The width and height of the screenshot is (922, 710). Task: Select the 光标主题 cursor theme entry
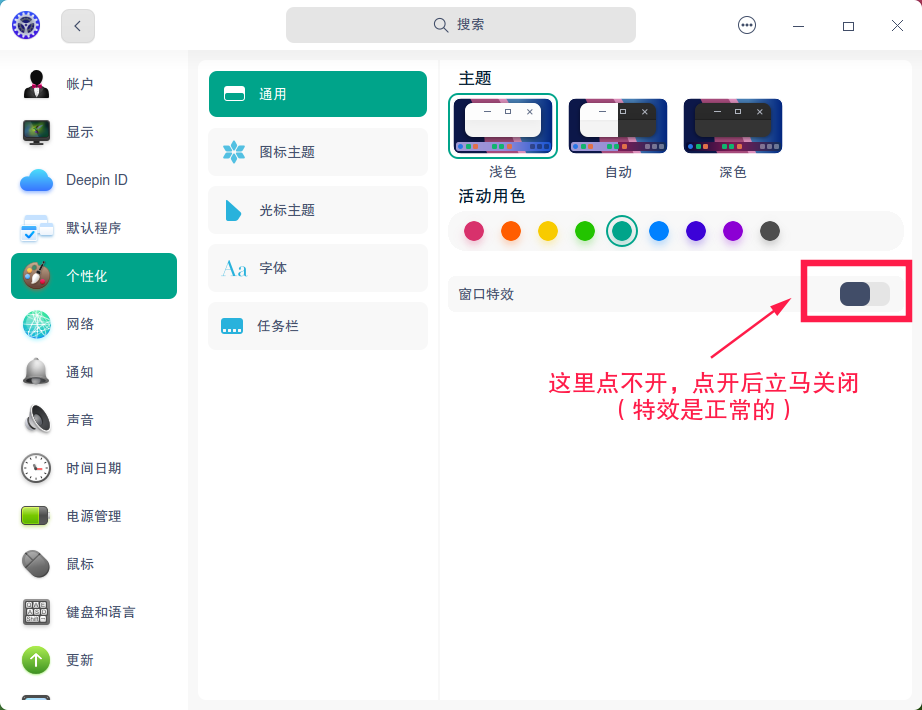point(317,210)
